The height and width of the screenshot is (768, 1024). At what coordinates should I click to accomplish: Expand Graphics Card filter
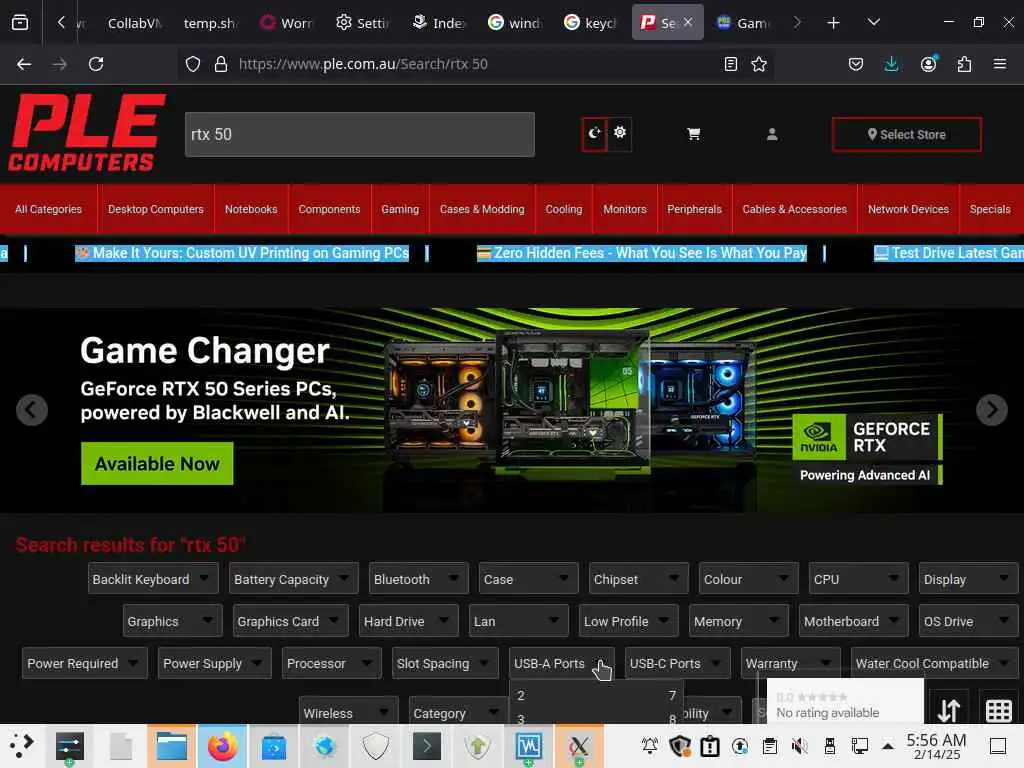point(290,621)
